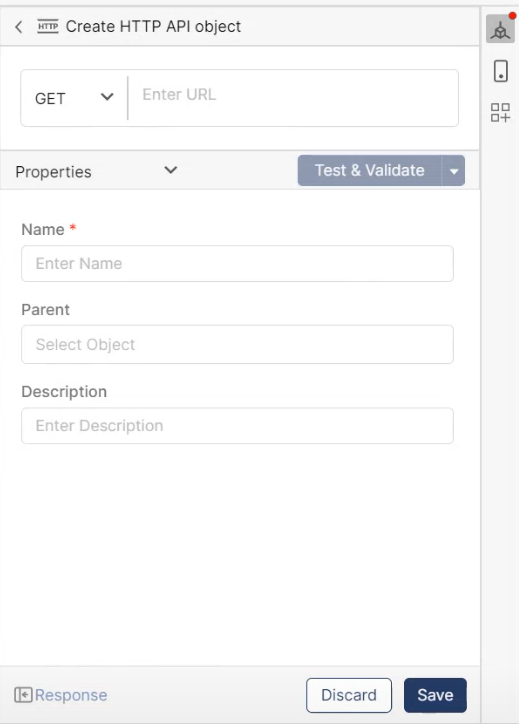Click the chevron next to GET
Image resolution: width=519 pixels, height=724 pixels.
point(107,97)
